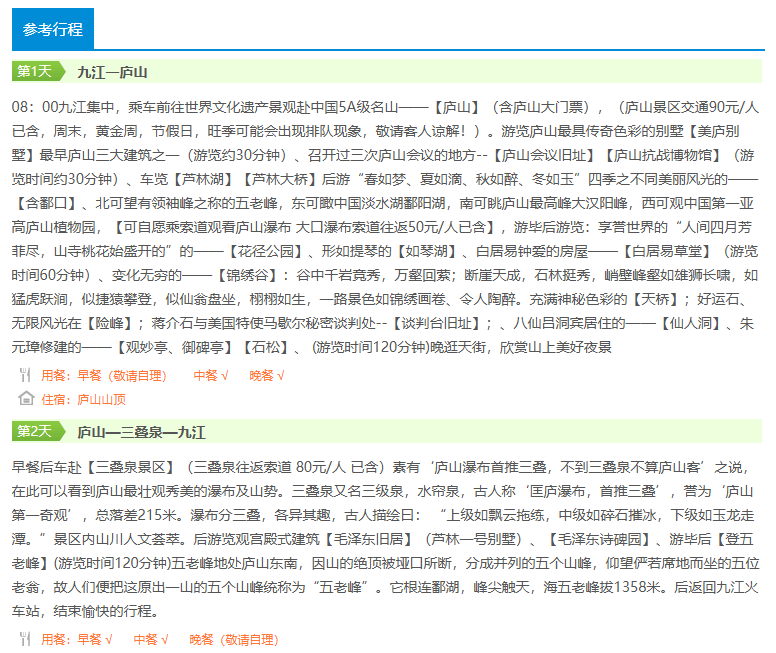The image size is (776, 653).
Task: Click the dining fork-and-knife icon for day 1
Action: click(x=25, y=375)
